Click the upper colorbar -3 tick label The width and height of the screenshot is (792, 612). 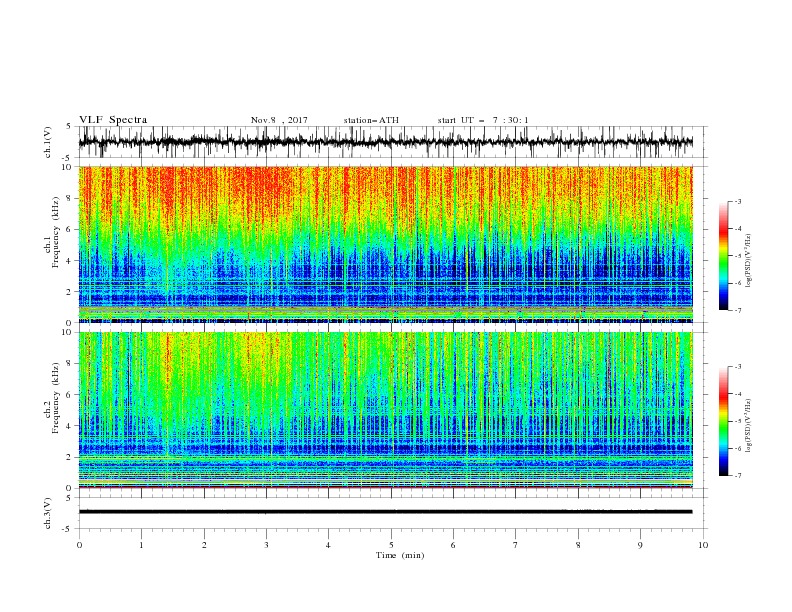(x=738, y=201)
